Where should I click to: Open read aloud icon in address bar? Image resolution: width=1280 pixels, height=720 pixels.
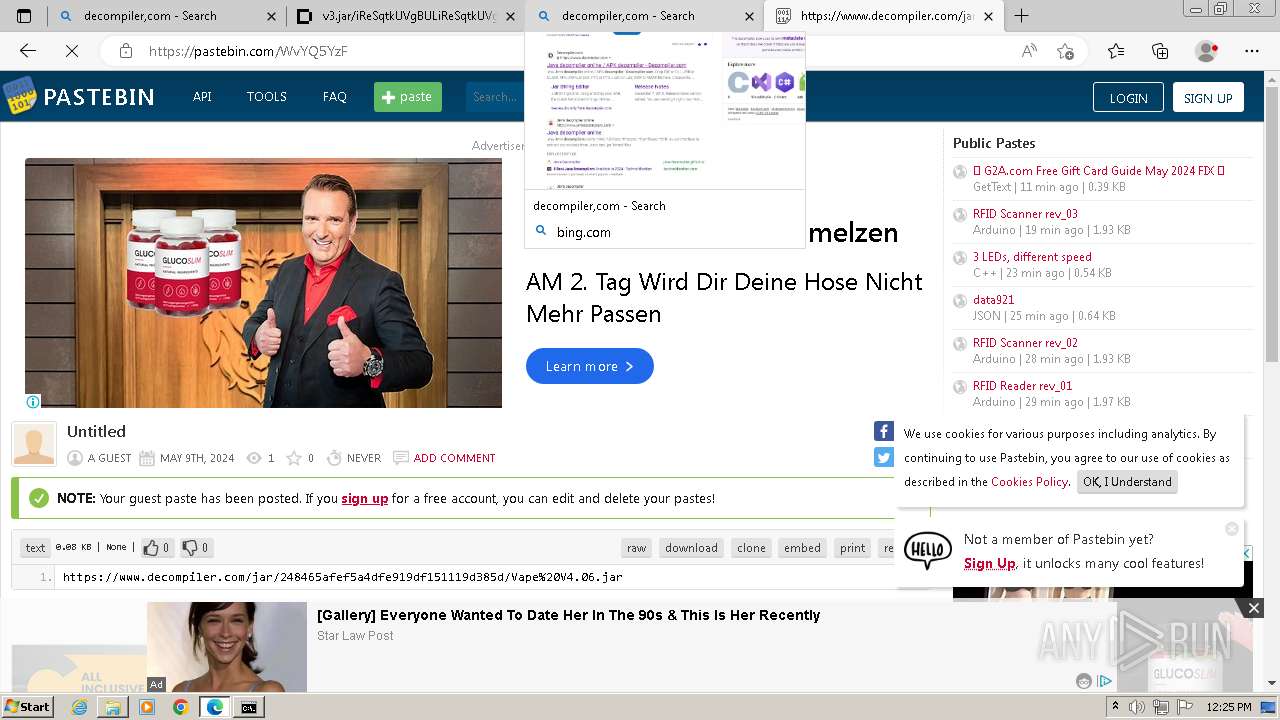point(1029,51)
